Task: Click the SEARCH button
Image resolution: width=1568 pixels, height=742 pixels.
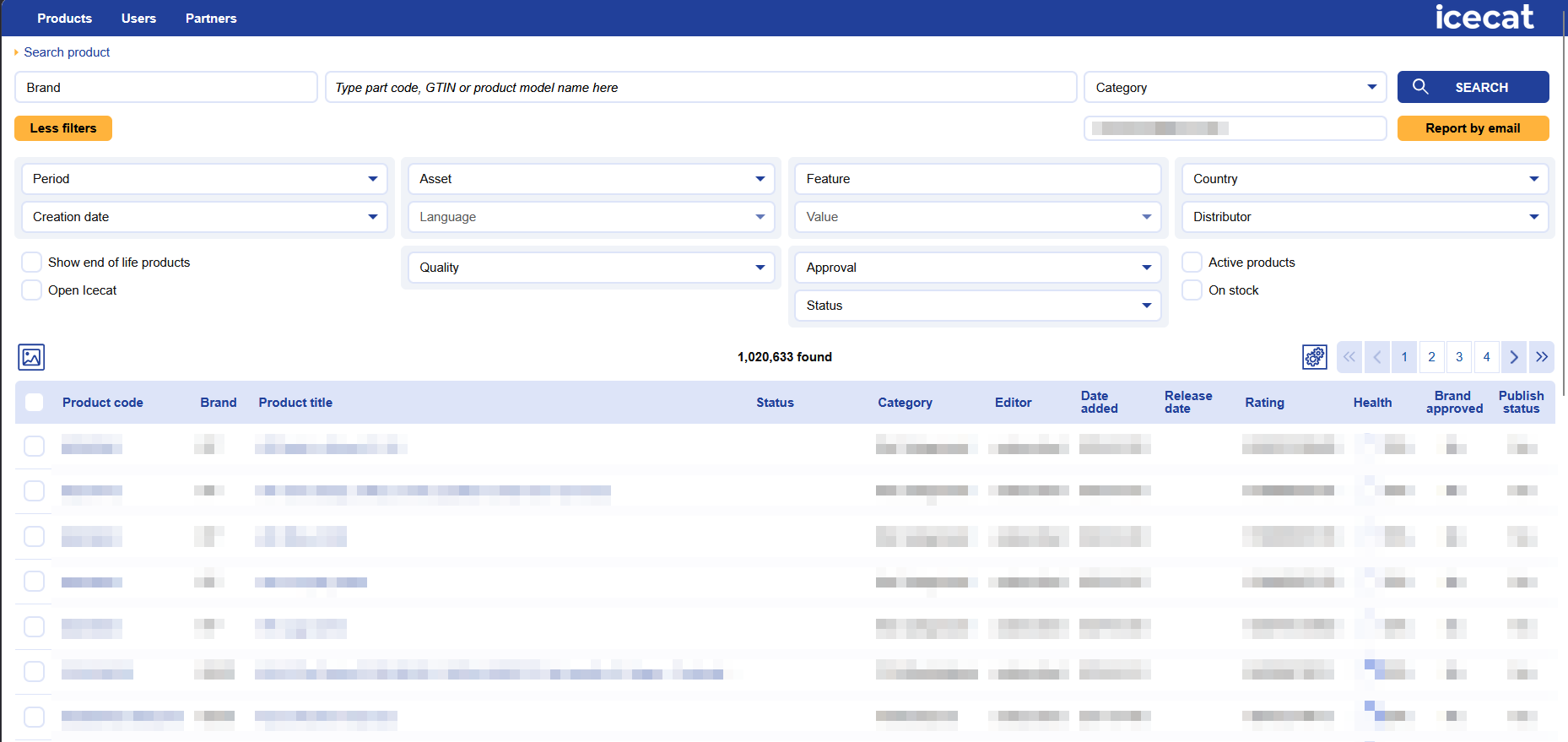Action: [x=1473, y=87]
